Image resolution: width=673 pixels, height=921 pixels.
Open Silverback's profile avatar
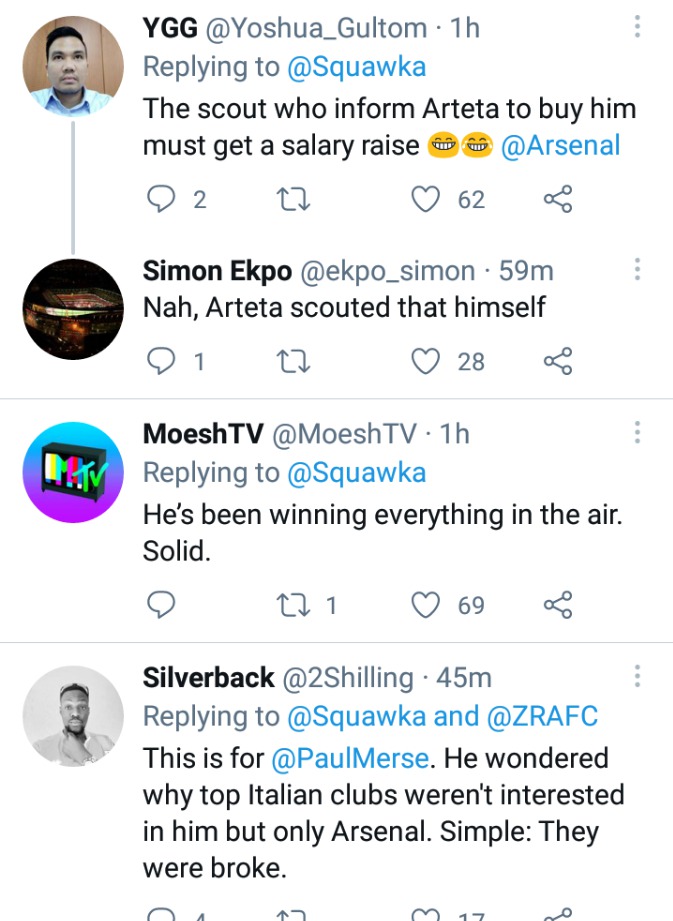pos(73,717)
